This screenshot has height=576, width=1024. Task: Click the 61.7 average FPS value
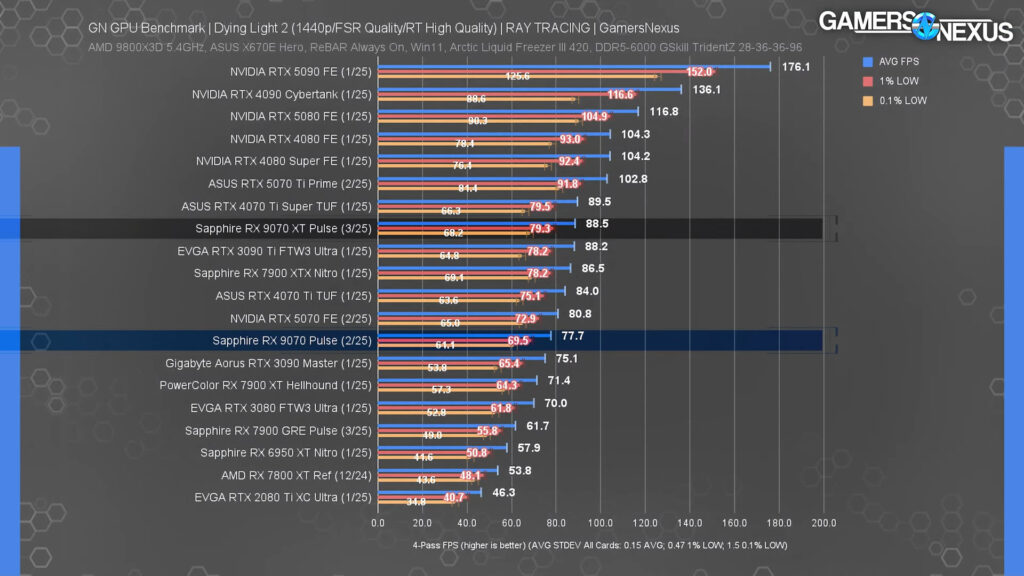pos(537,426)
